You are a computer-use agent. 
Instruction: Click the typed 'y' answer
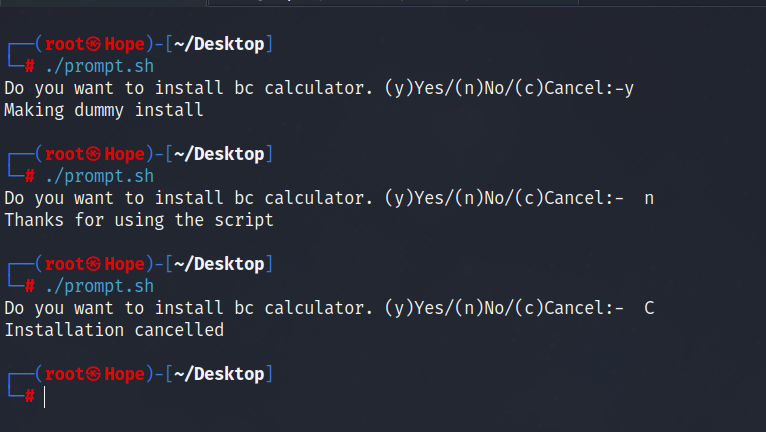point(629,88)
